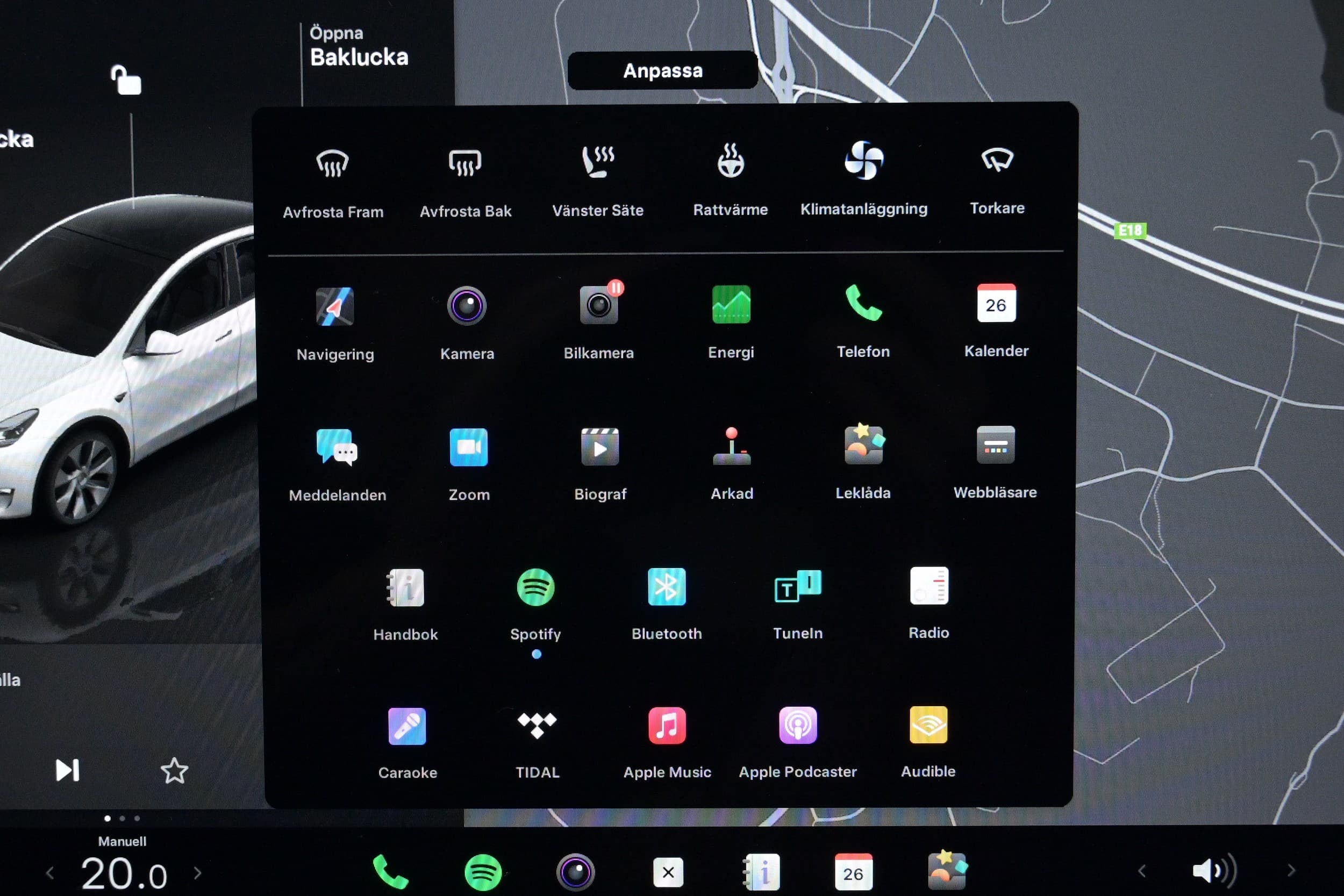The width and height of the screenshot is (1344, 896).
Task: Launch the Audible app
Action: point(928,725)
